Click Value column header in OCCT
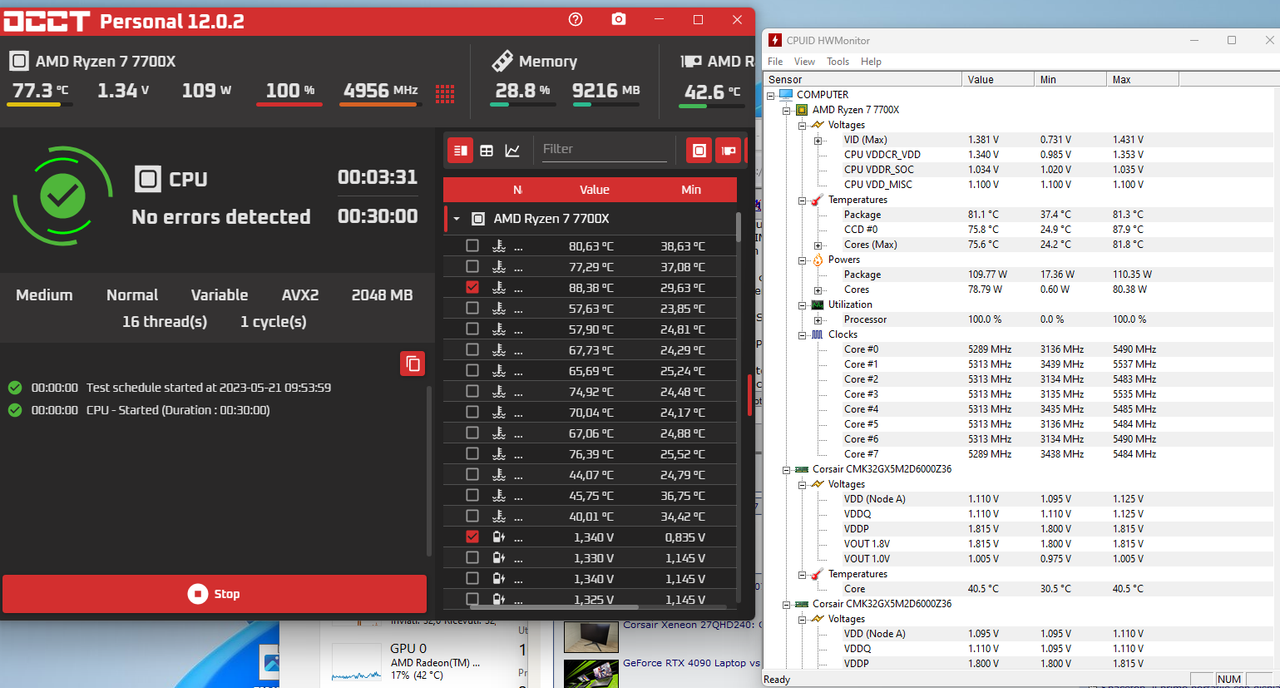The width and height of the screenshot is (1280, 688). (594, 190)
